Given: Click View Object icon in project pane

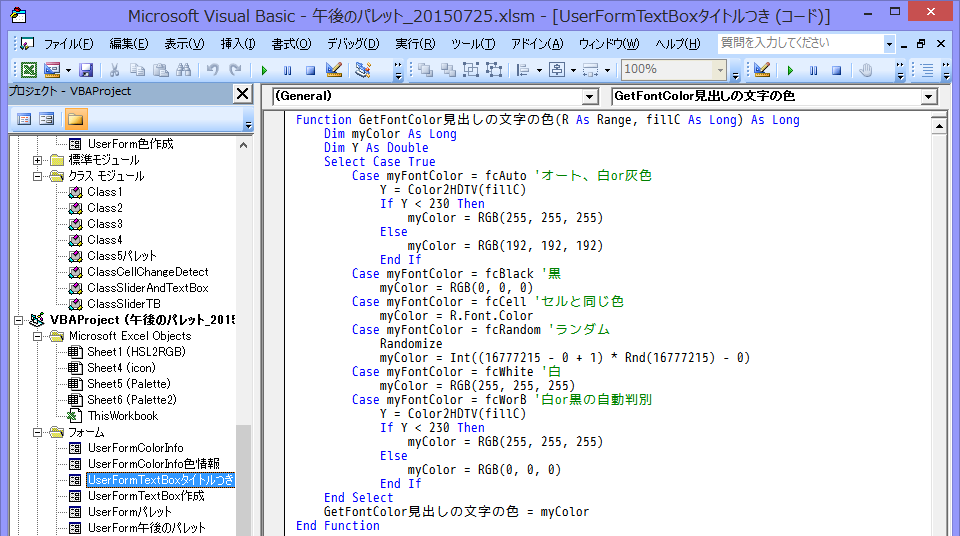Looking at the screenshot, I should coord(47,119).
